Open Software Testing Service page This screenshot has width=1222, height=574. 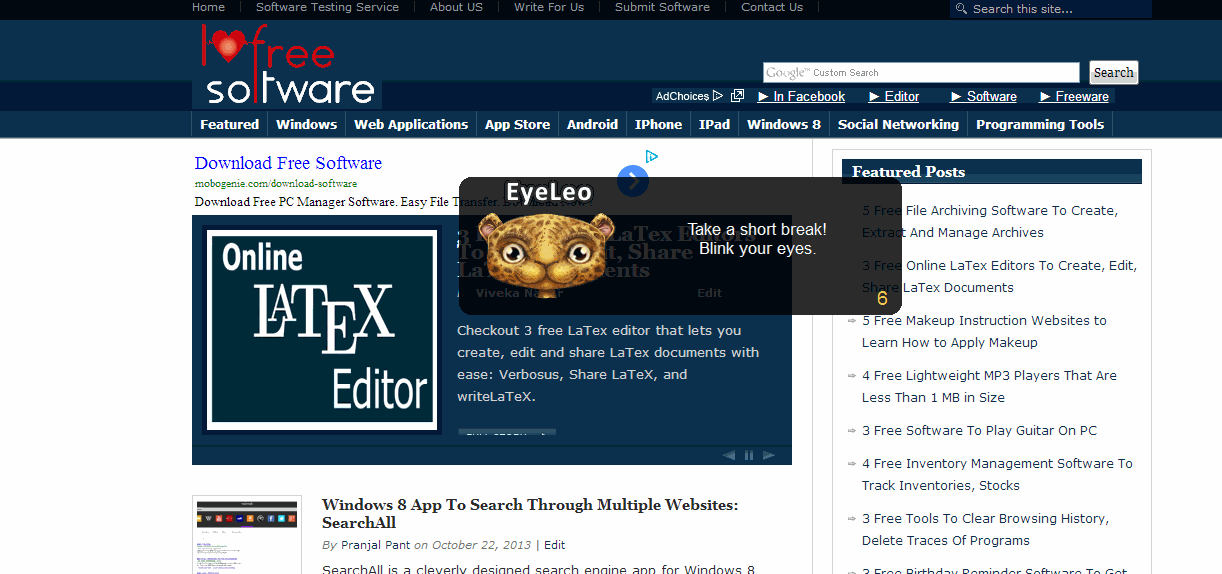pyautogui.click(x=327, y=7)
